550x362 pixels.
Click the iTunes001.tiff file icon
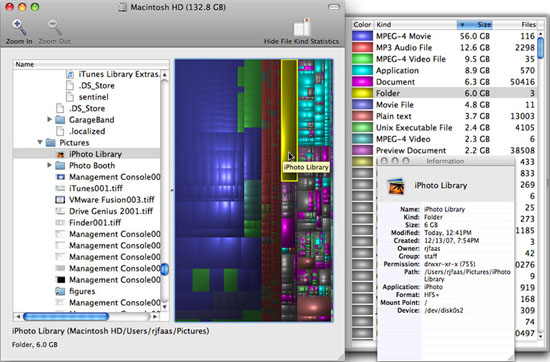point(60,188)
